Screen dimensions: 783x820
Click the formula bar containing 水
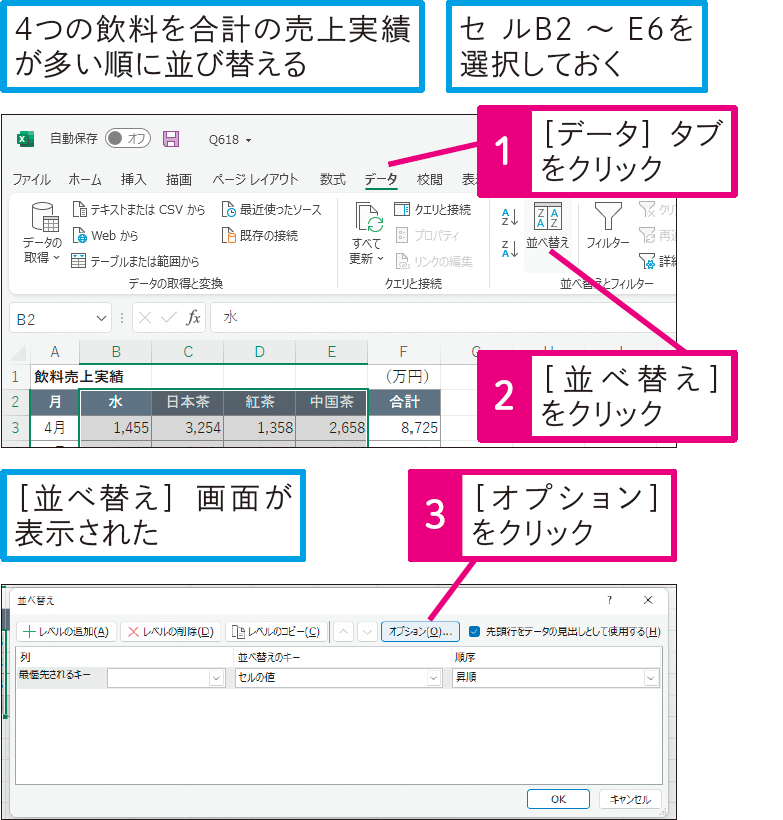click(442, 317)
